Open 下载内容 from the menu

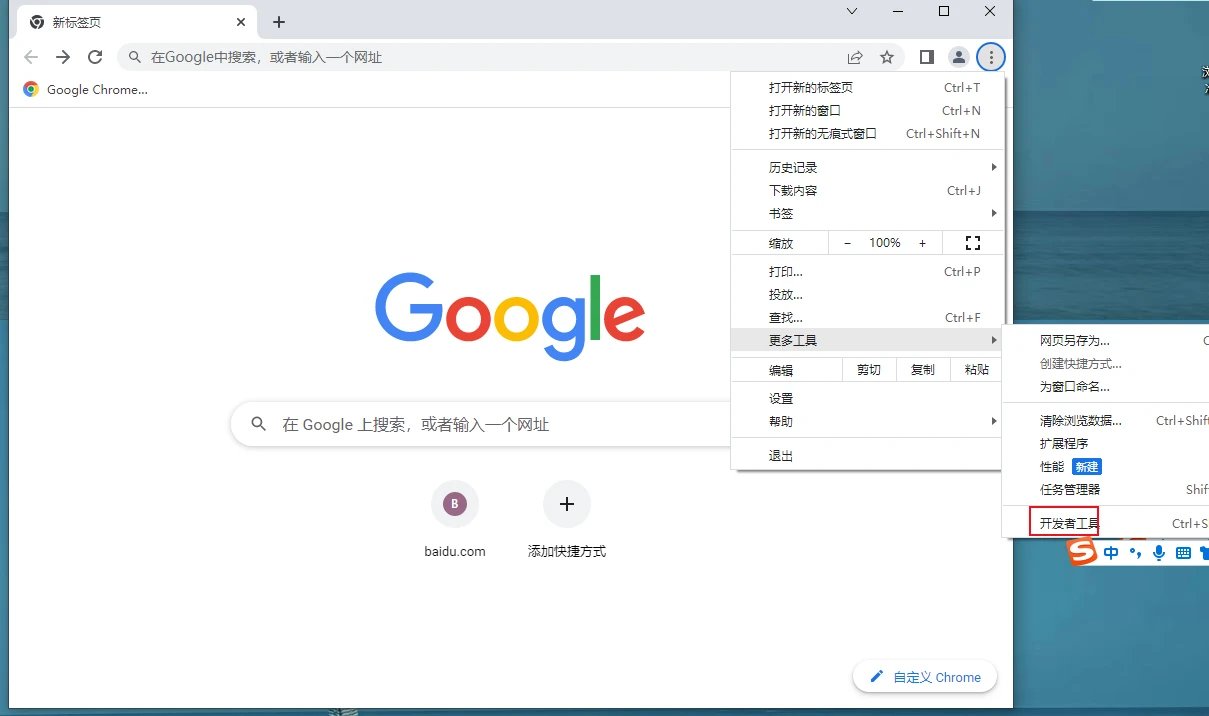coord(867,191)
